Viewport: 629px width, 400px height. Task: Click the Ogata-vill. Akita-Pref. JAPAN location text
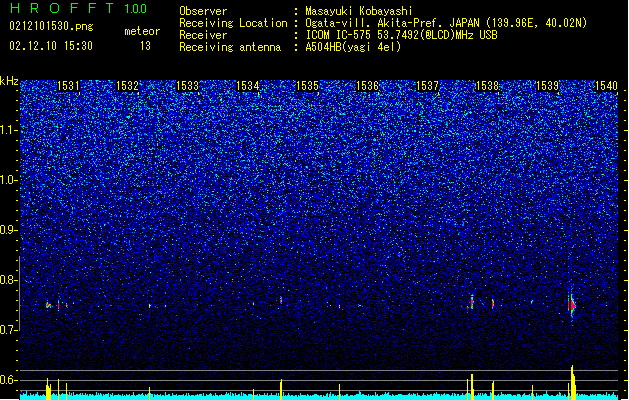pyautogui.click(x=446, y=23)
